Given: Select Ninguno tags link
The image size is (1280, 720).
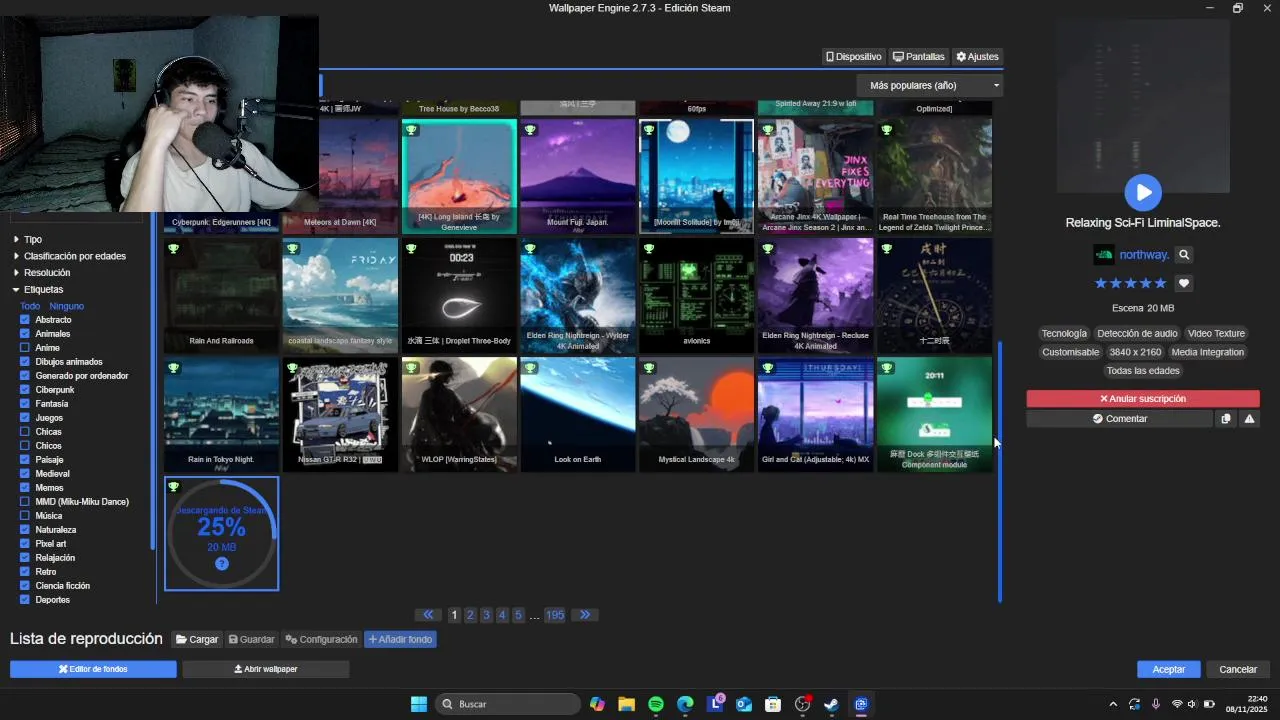Looking at the screenshot, I should [67, 306].
